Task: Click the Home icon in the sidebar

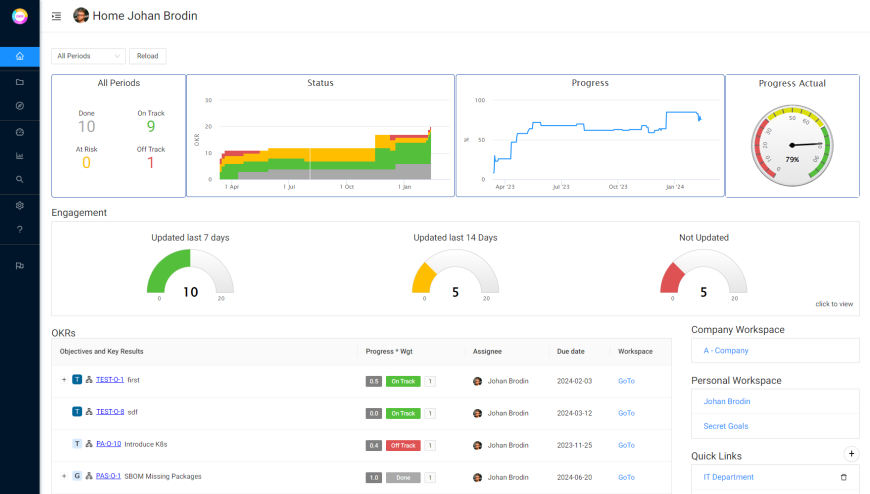Action: 20,56
